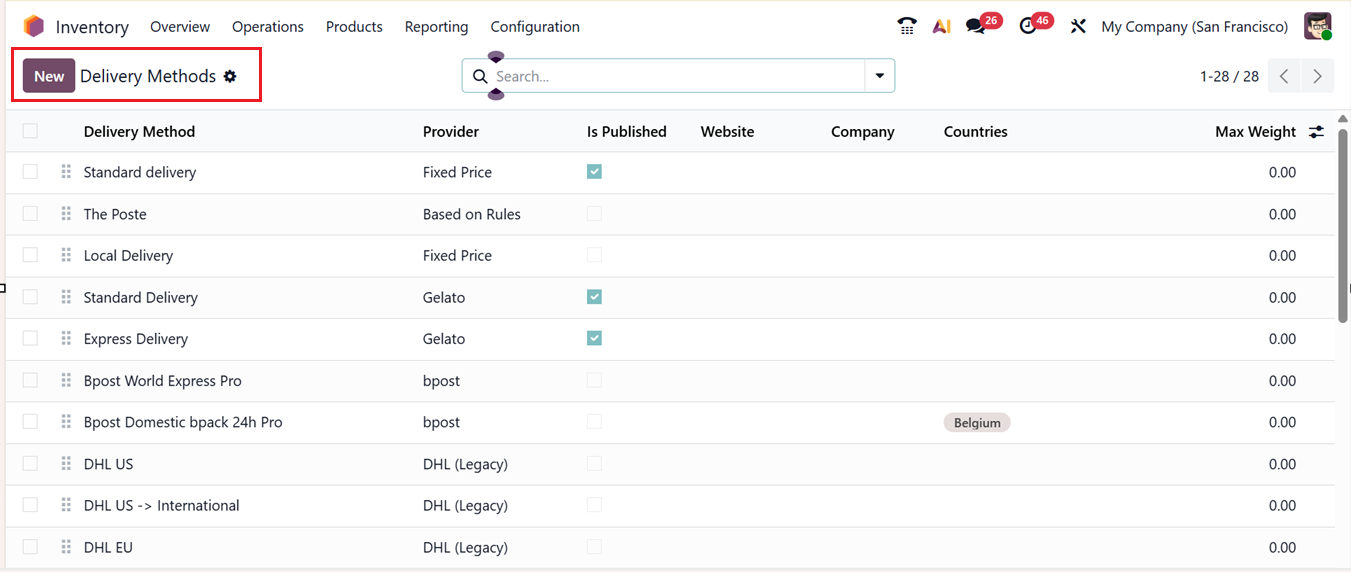Click the search magnifier icon

click(480, 76)
